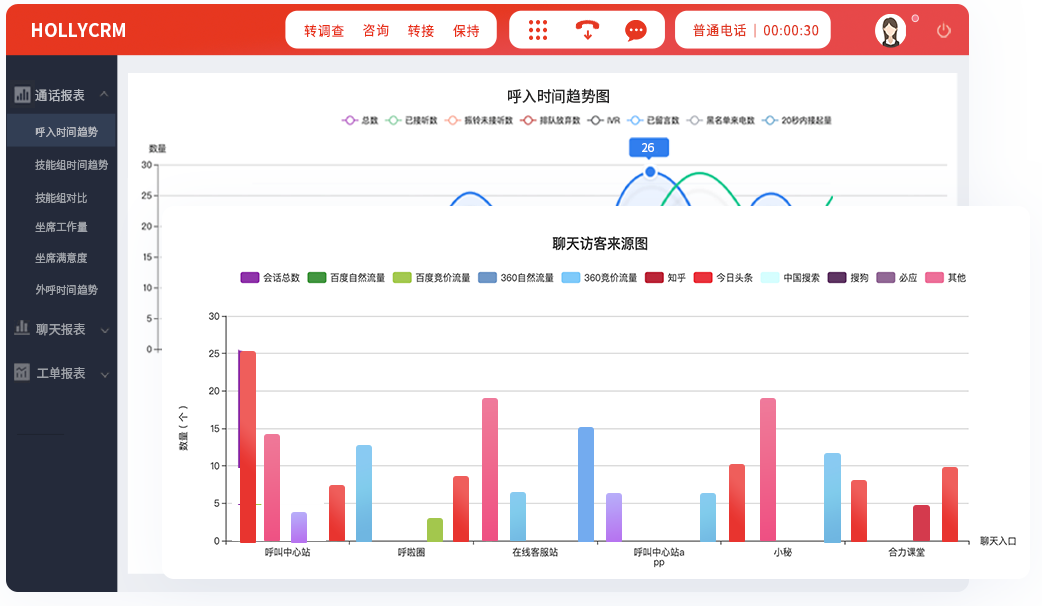Click the 工单报表 chart icon
Screen dimensions: 1042x606
(x=22, y=373)
